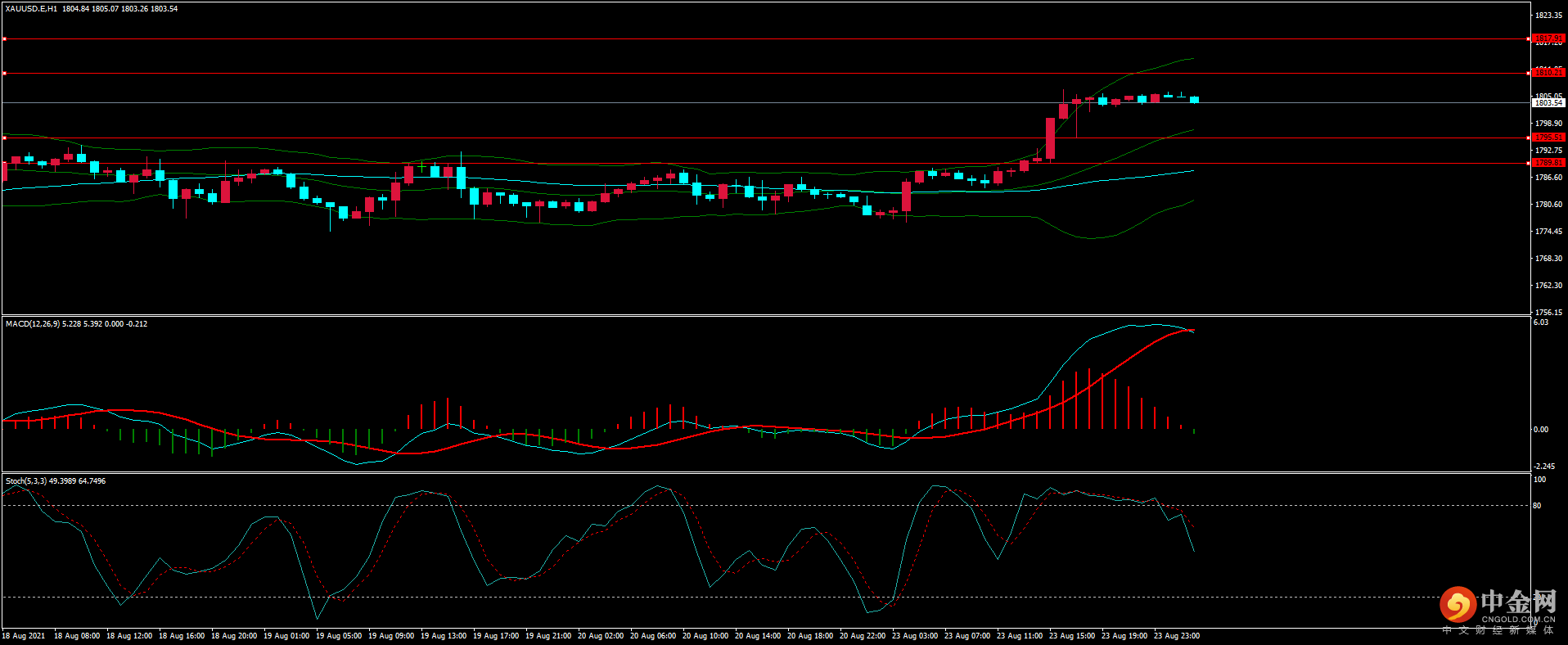Select the 1789.81 red price tag

pyautogui.click(x=1548, y=163)
